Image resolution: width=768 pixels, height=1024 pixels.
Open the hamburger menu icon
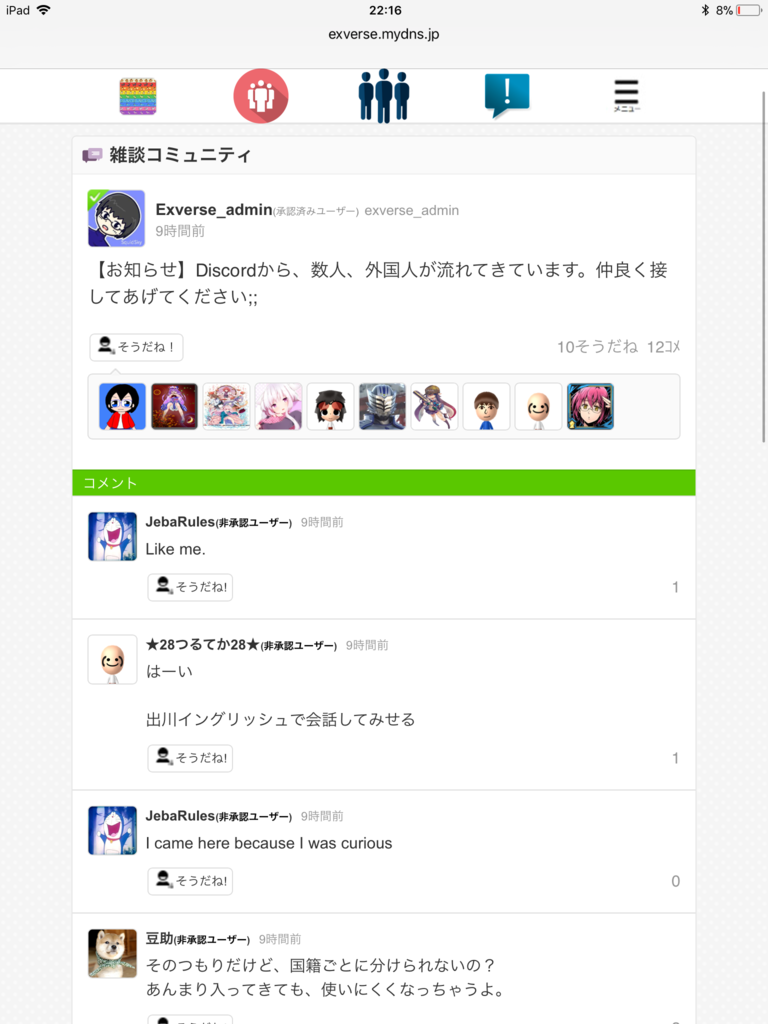626,95
